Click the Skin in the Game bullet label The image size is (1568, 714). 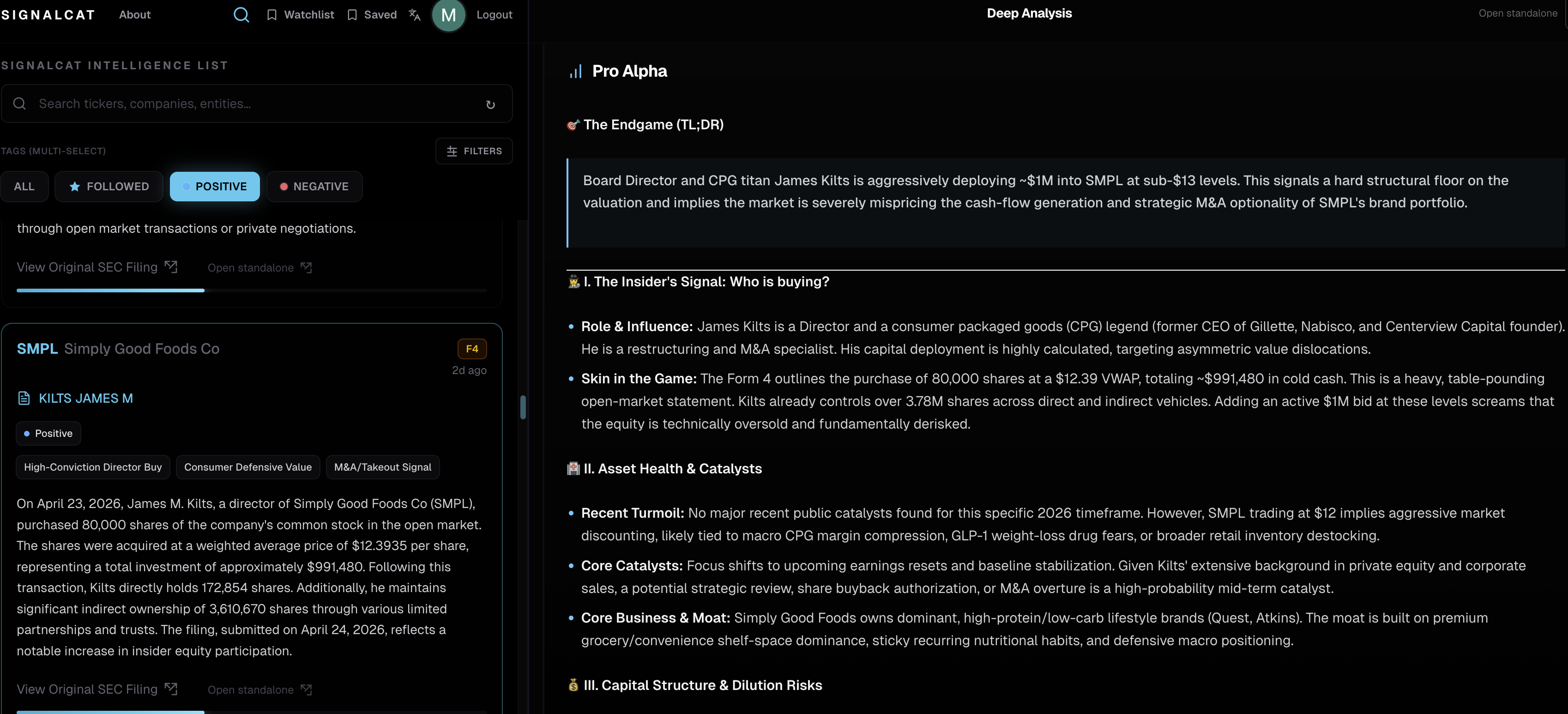(x=639, y=379)
